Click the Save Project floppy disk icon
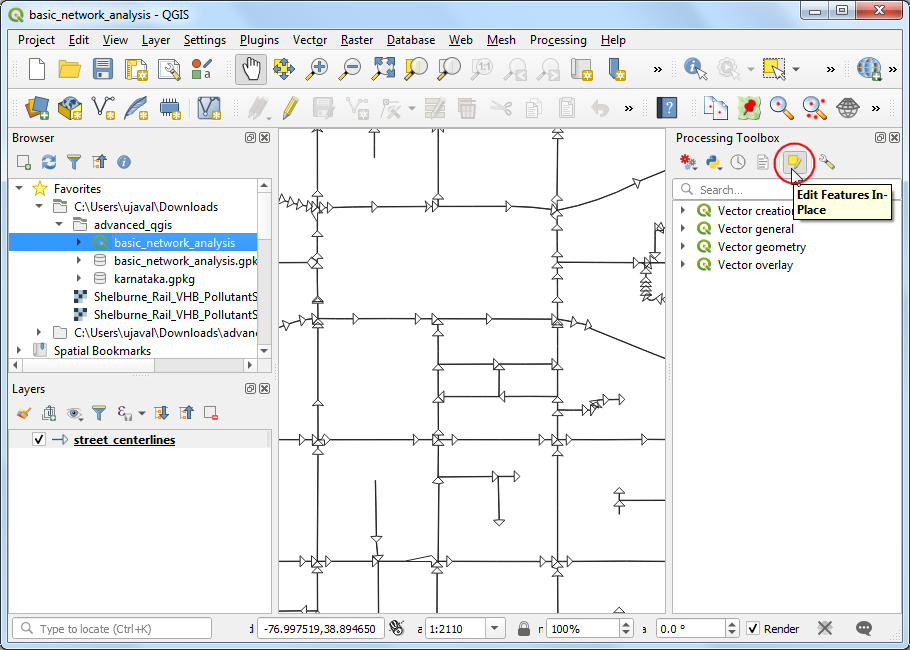The height and width of the screenshot is (650, 910). pos(103,69)
